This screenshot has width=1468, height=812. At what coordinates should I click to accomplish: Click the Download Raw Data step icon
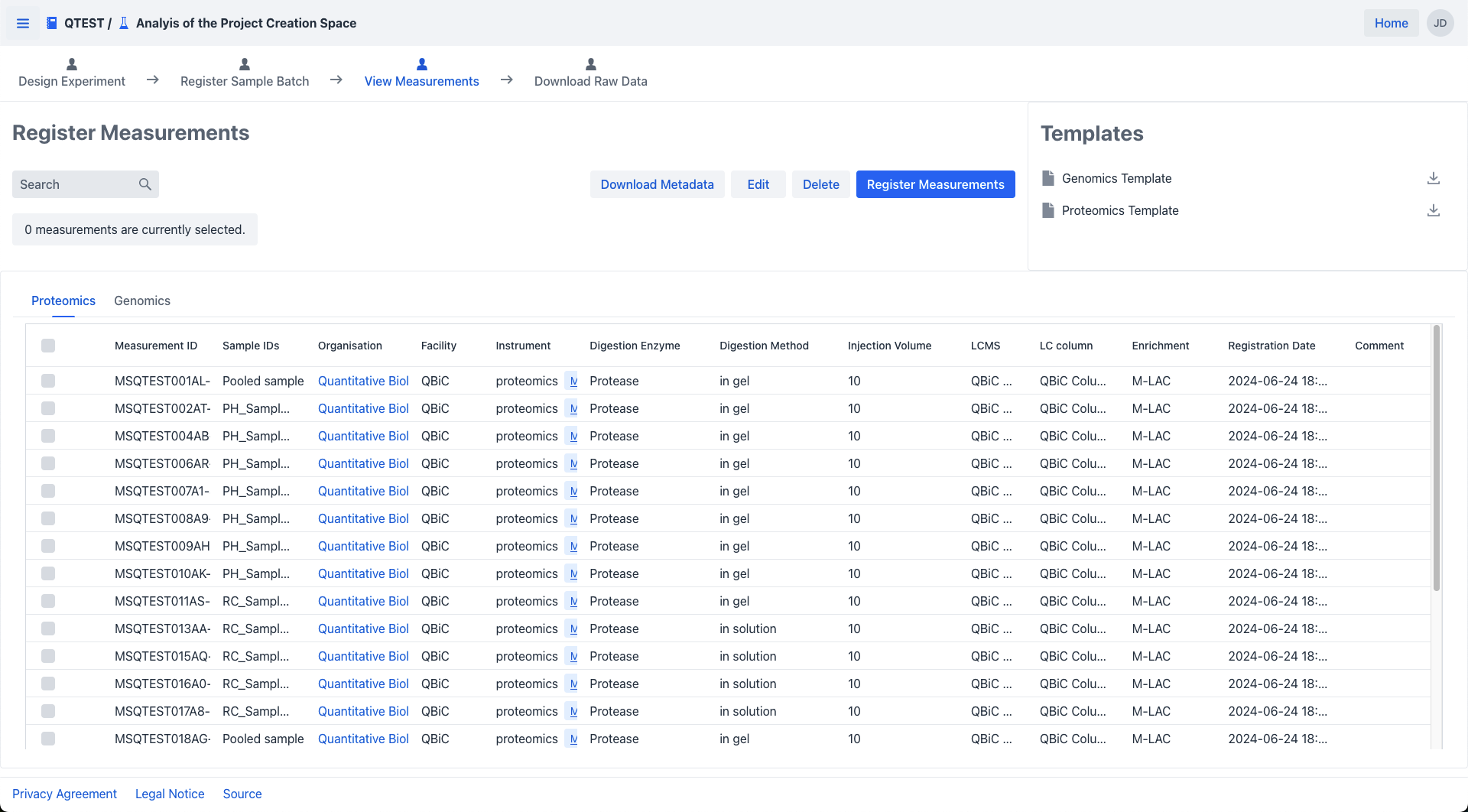click(x=590, y=64)
